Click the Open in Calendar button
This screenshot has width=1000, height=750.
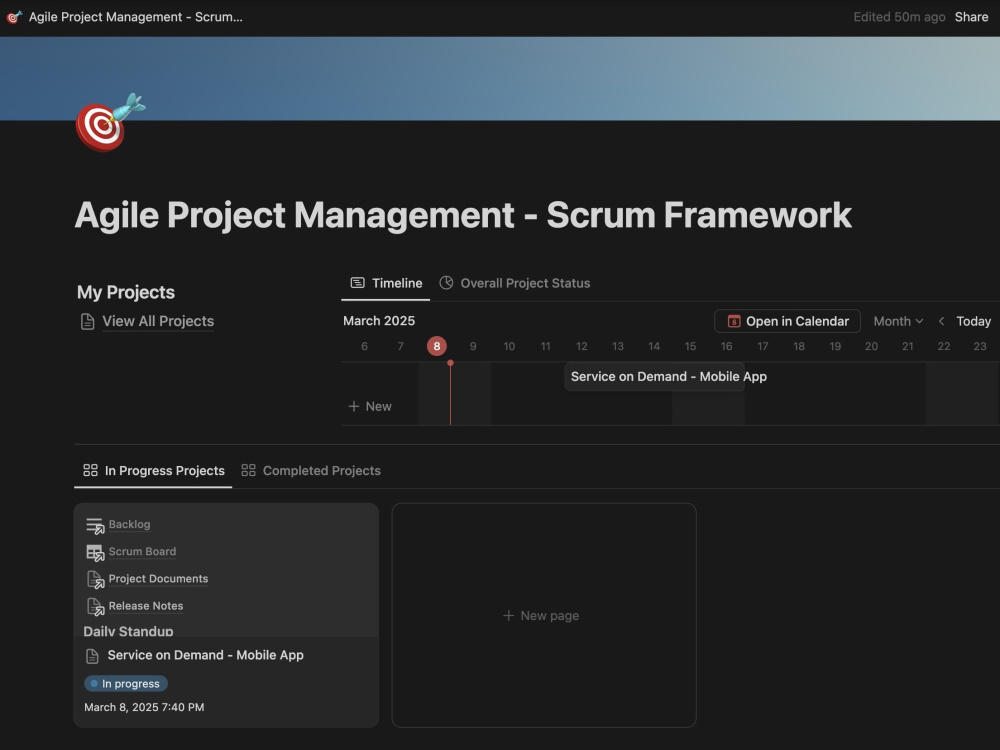pos(788,321)
